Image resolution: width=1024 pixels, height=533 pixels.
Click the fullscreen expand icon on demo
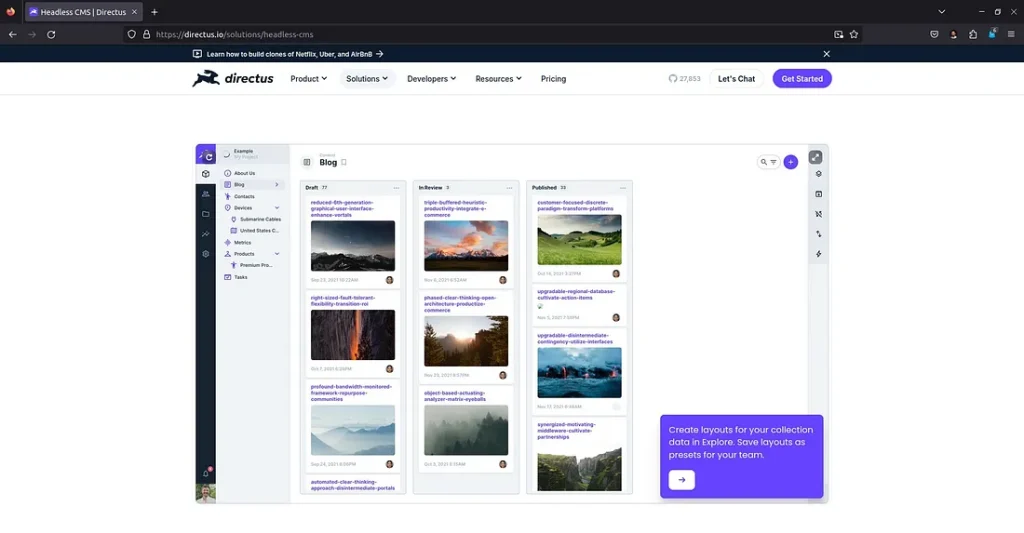click(816, 157)
